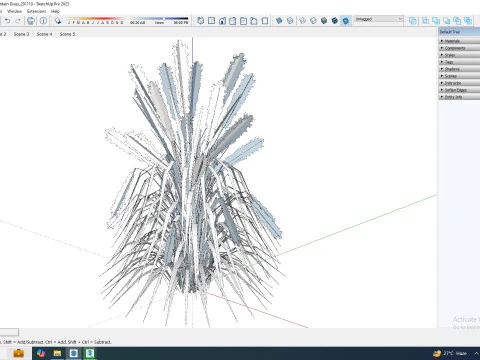Switch to Back standard view
Image resolution: width=480 pixels, height=360 pixels.
pyautogui.click(x=243, y=21)
